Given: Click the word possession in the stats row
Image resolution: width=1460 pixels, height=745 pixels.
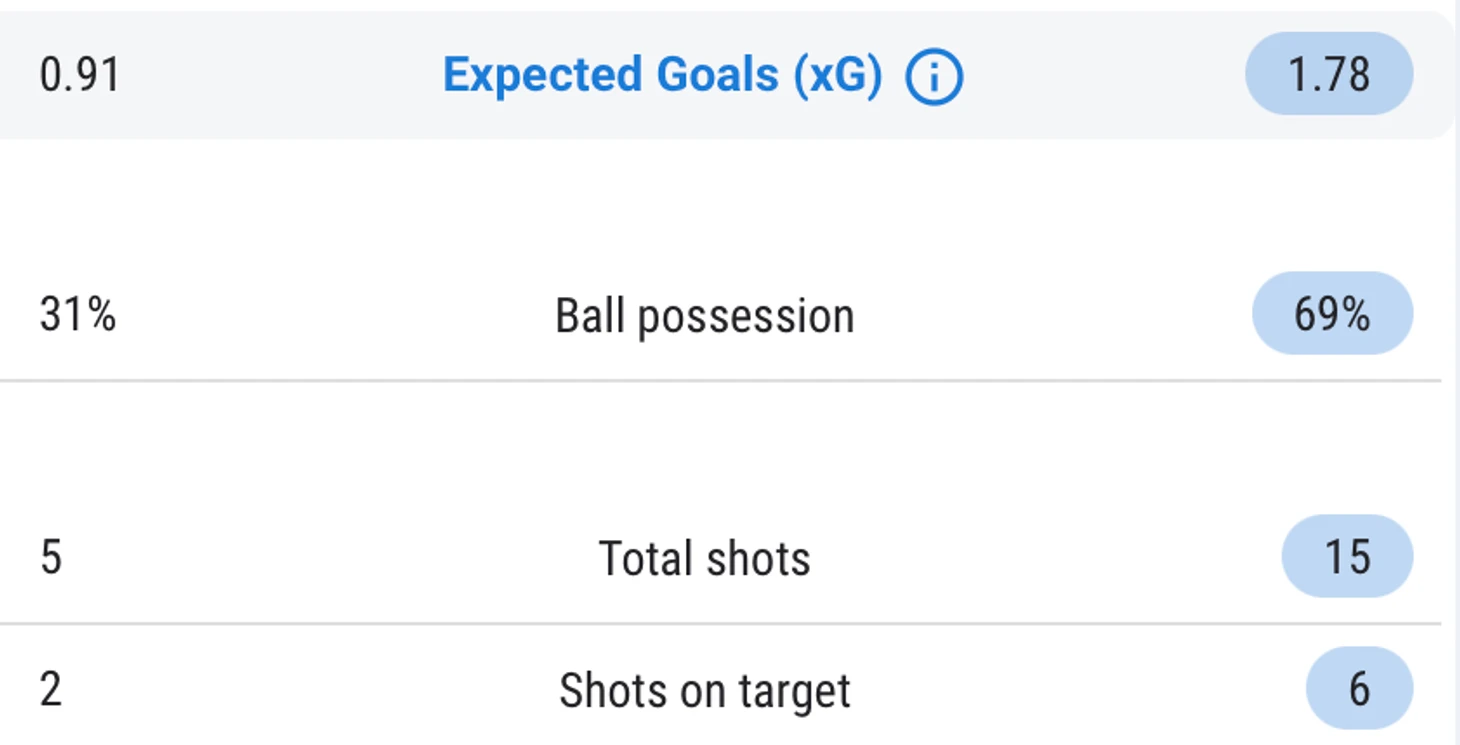Looking at the screenshot, I should (x=746, y=318).
